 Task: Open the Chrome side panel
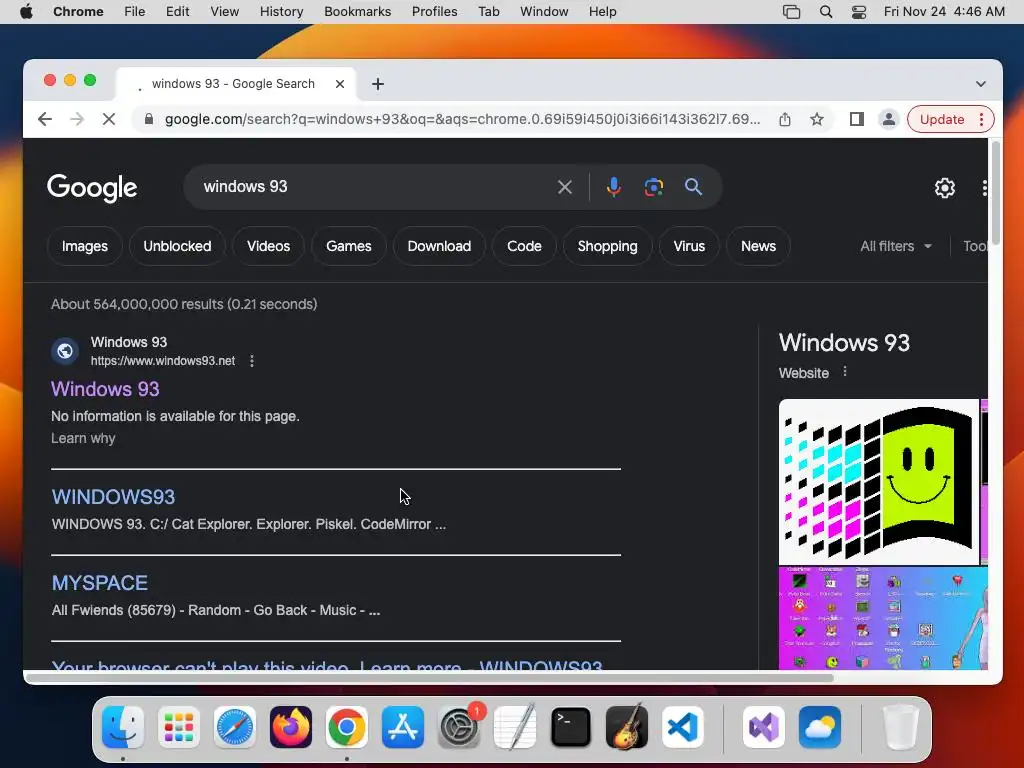coord(857,120)
